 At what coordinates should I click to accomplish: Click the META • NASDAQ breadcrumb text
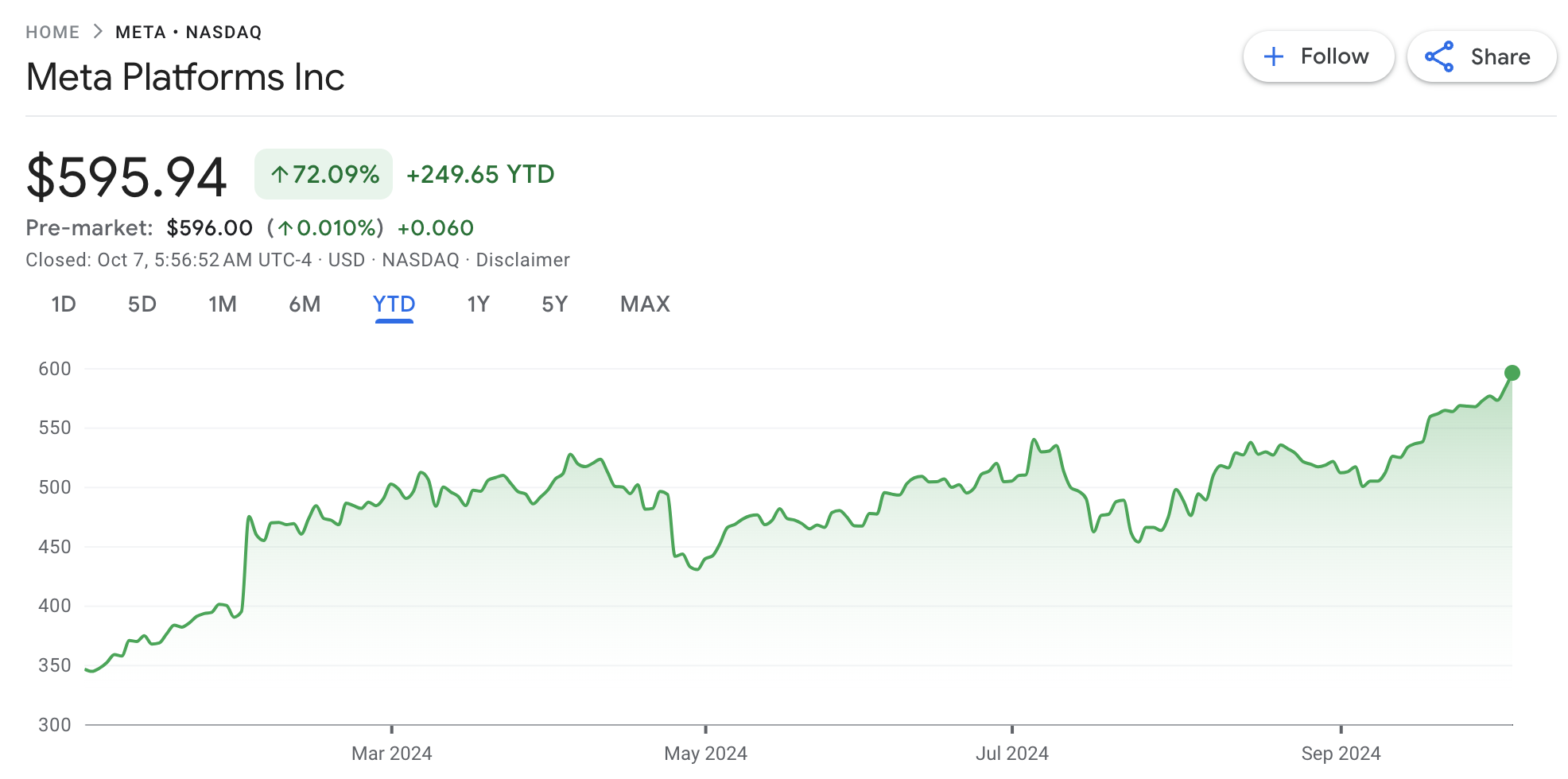188,32
